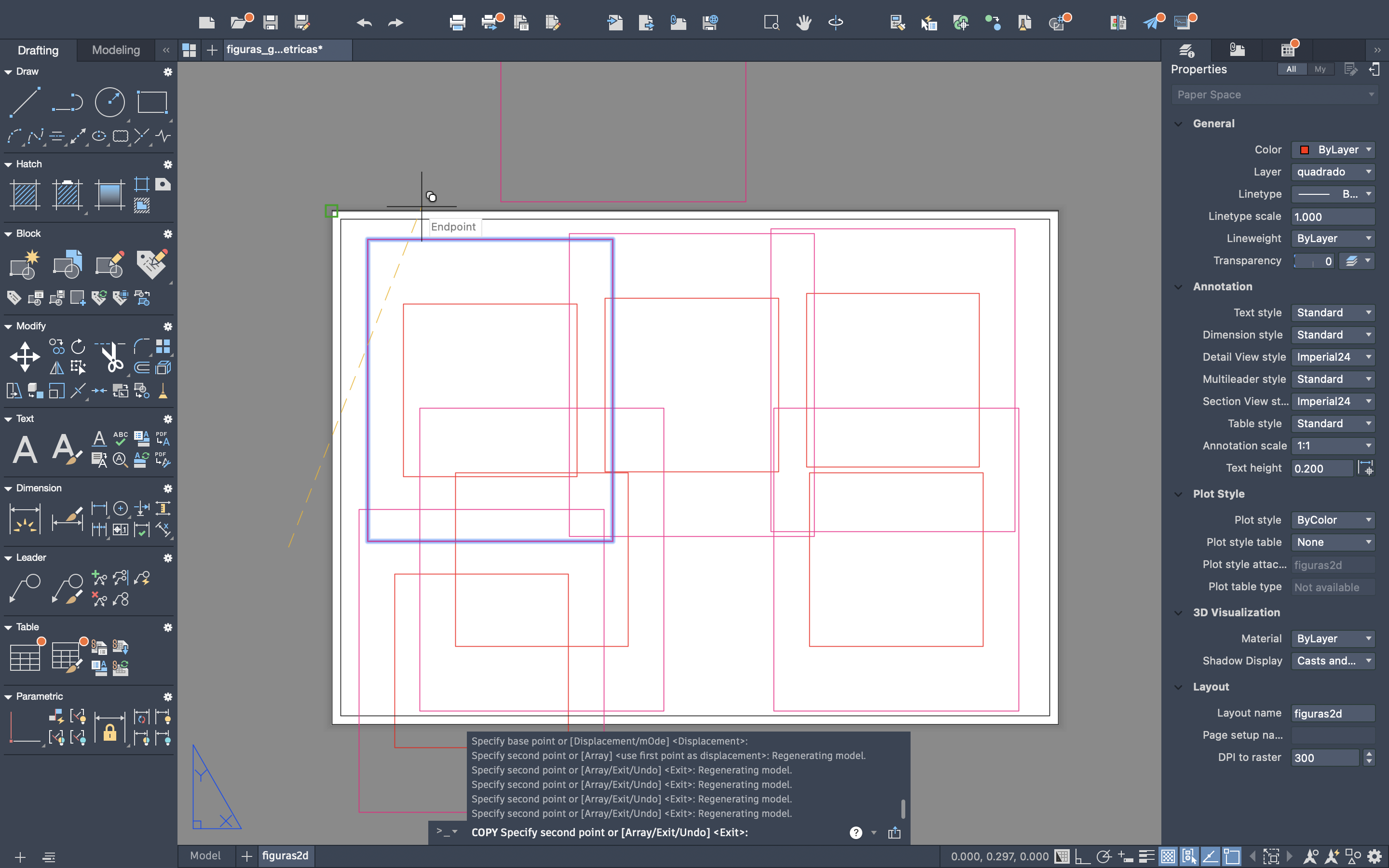This screenshot has width=1389, height=868.
Task: Click the Color ByLayer red swatch
Action: (x=1304, y=150)
